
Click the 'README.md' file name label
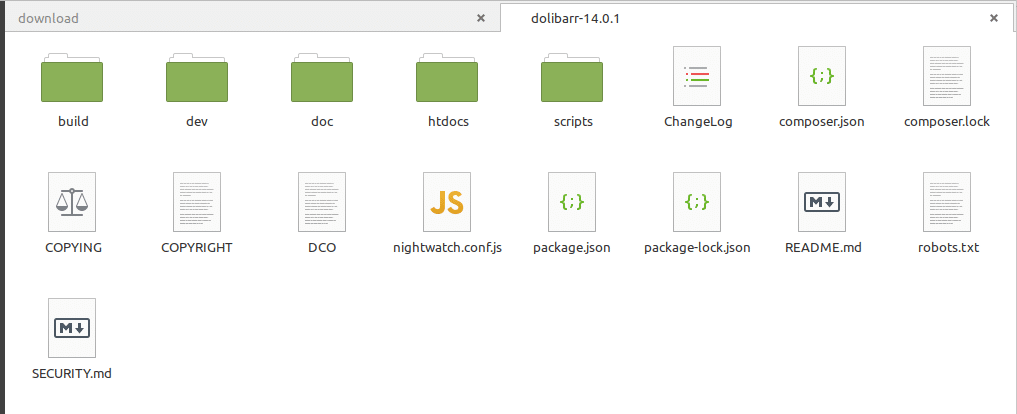click(x=823, y=247)
